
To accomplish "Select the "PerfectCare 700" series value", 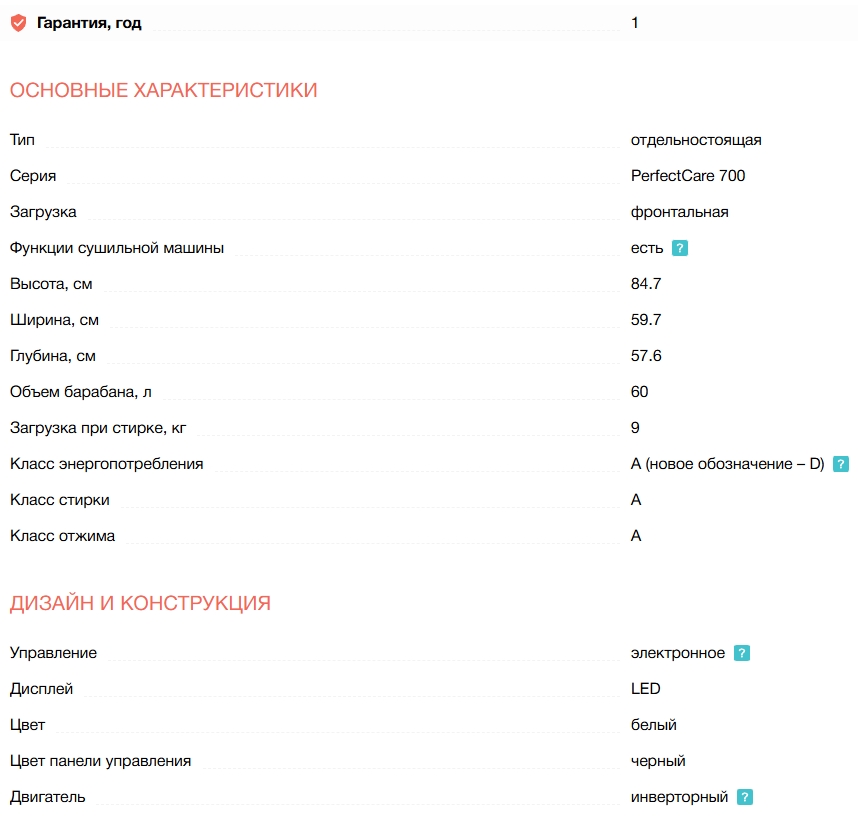I will pyautogui.click(x=688, y=176).
